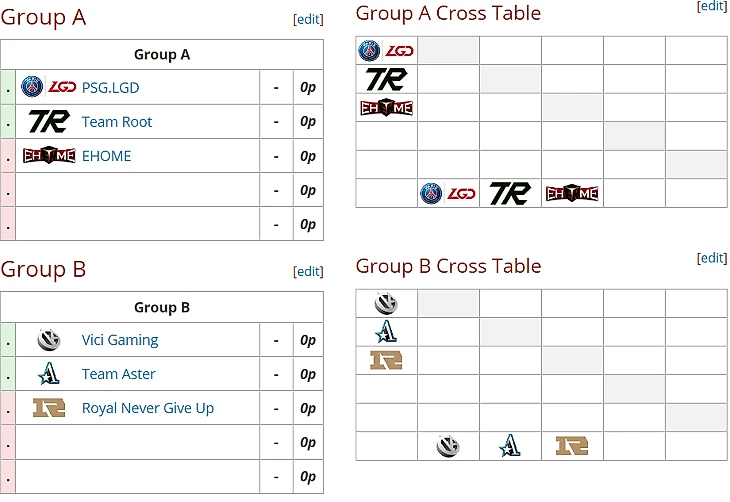Open the EHOME team link
This screenshot has width=730, height=502.
106,156
